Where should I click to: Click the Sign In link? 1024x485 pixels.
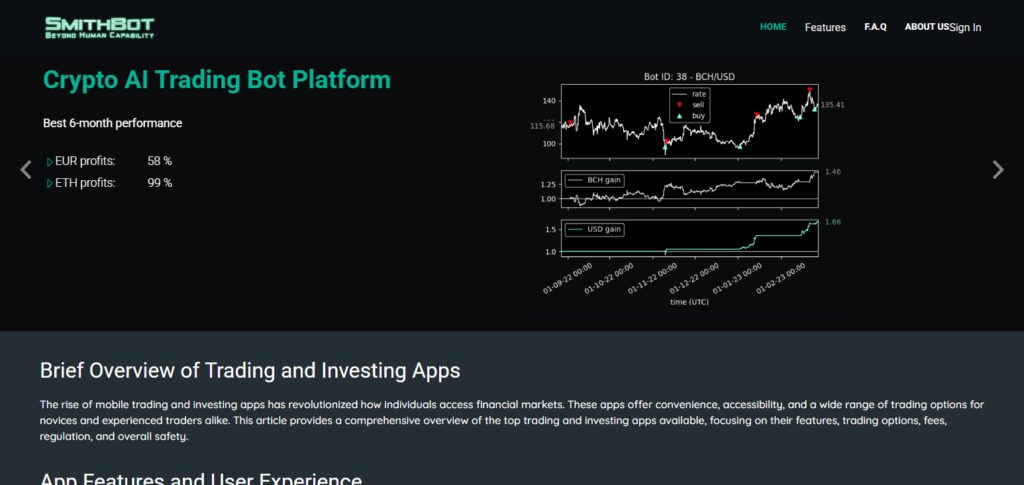coord(965,27)
